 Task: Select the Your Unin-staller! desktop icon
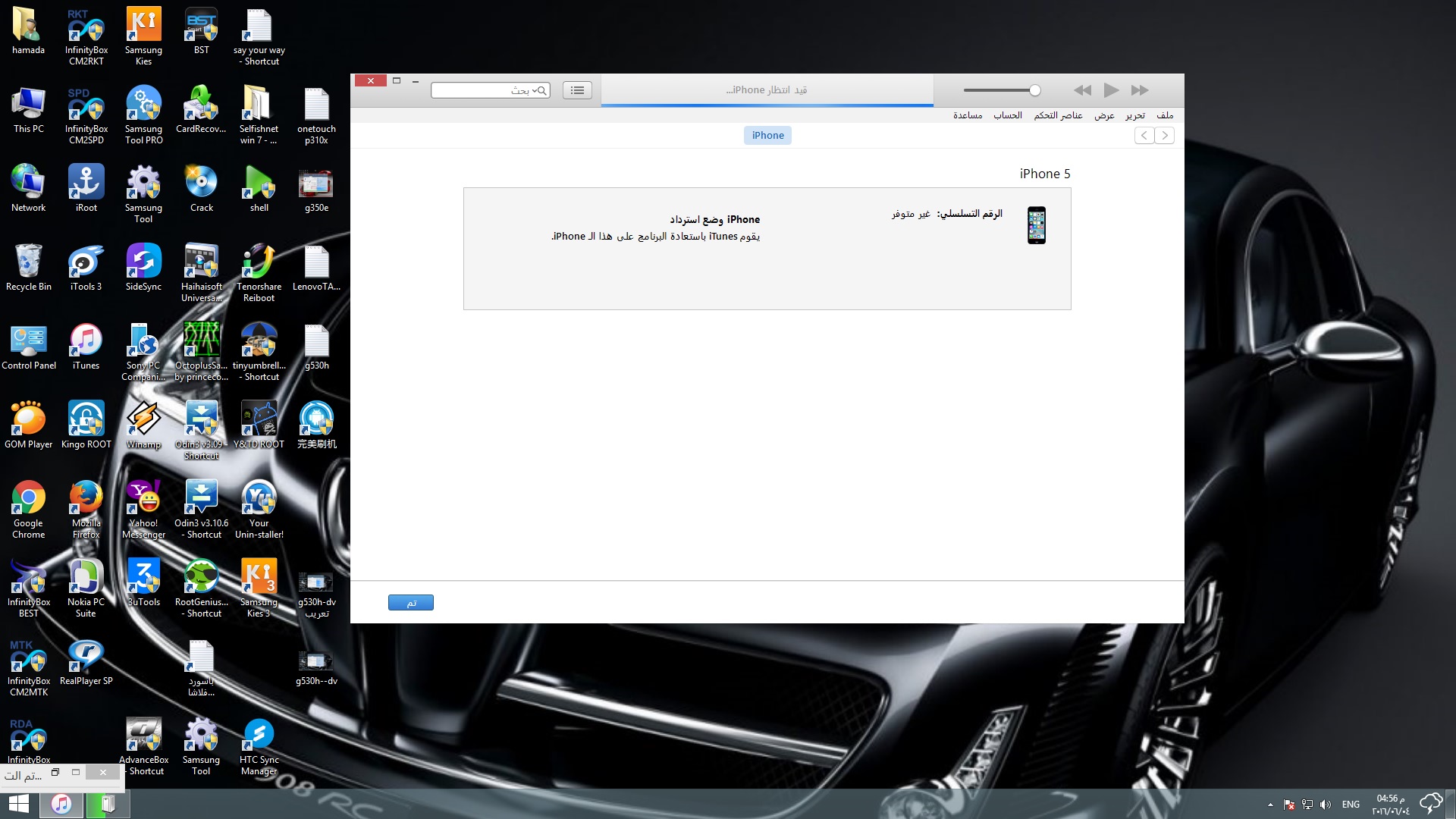pos(259,510)
